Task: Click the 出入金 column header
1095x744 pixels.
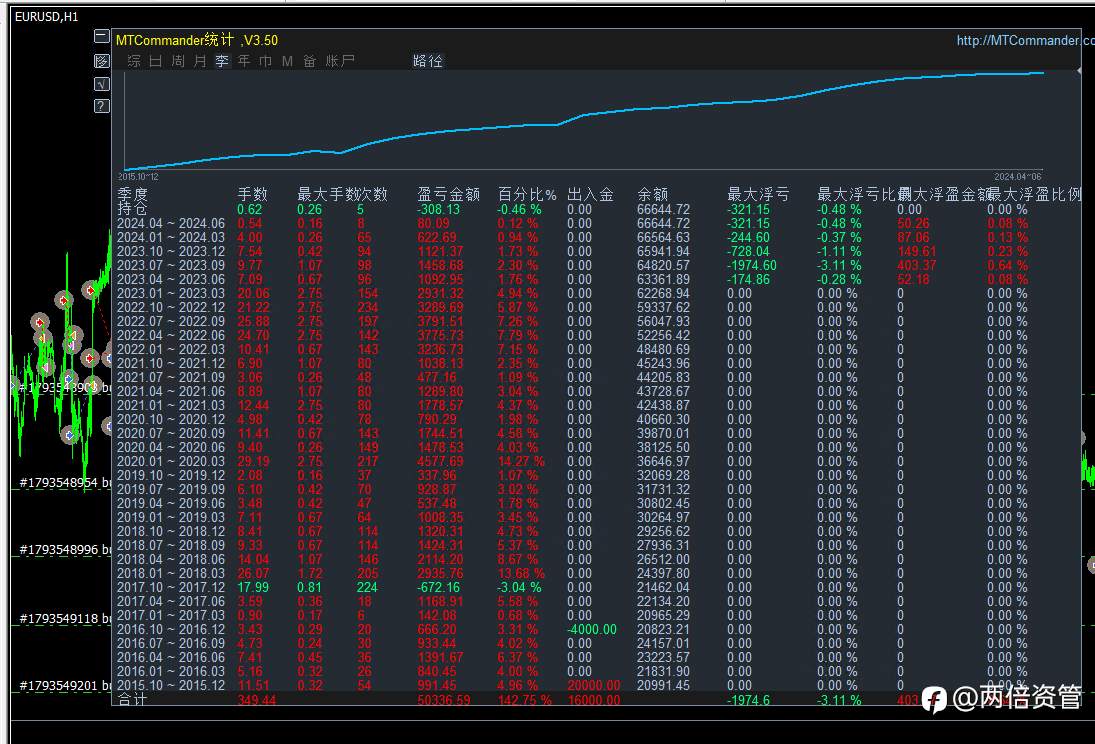Action: pyautogui.click(x=590, y=194)
